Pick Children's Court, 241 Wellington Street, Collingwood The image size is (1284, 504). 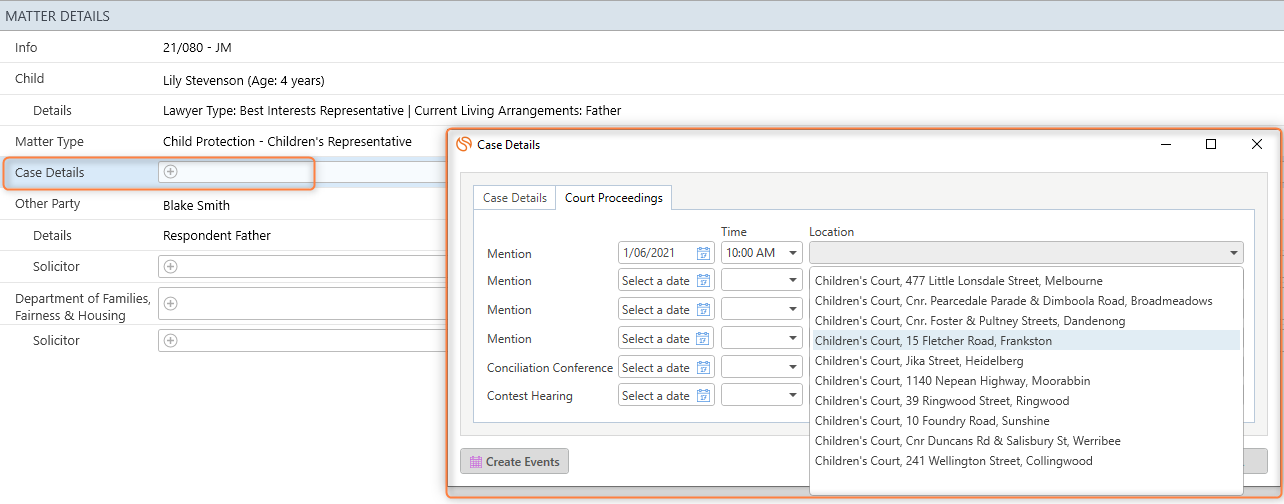tap(953, 461)
